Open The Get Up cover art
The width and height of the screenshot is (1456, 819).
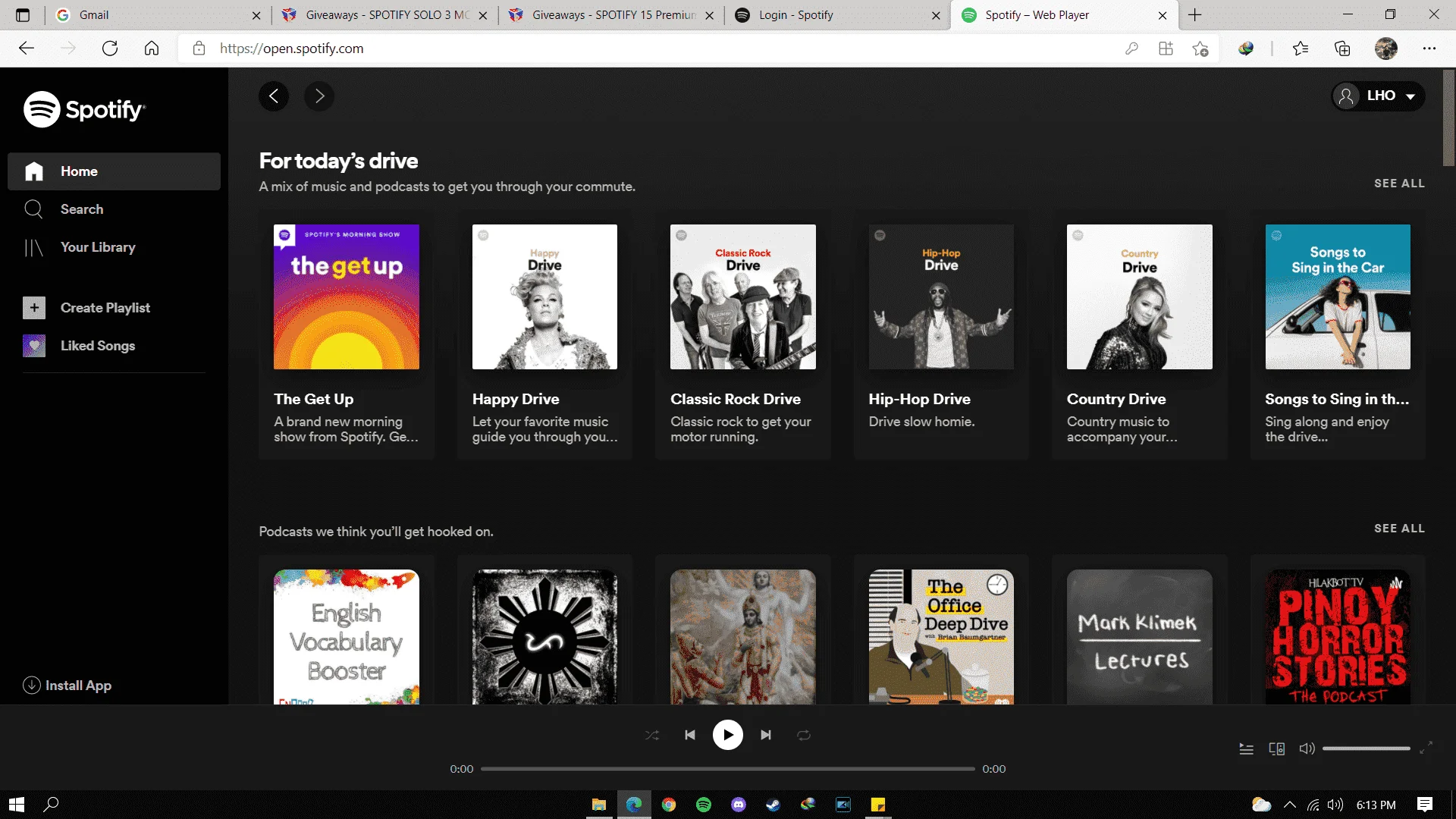[x=347, y=297]
